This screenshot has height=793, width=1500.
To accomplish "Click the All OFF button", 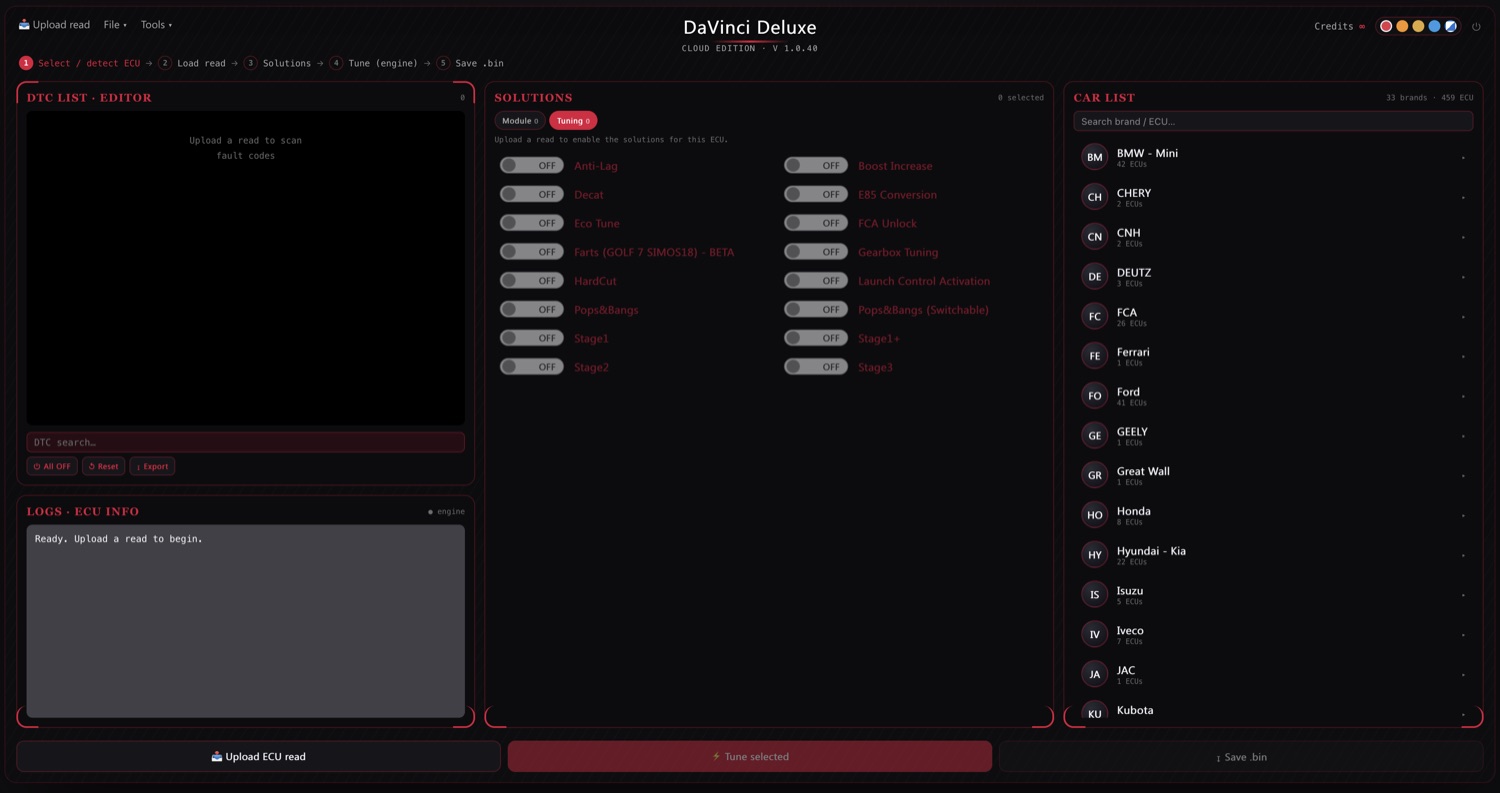I will pos(52,466).
